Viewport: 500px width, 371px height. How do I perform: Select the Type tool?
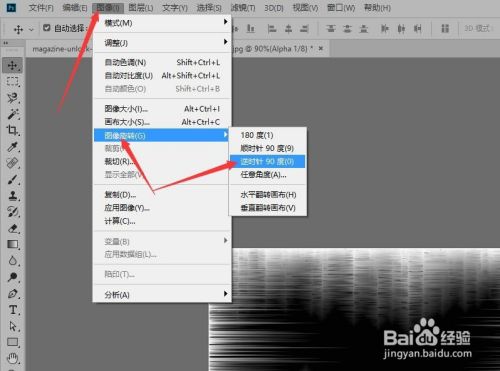coord(12,310)
